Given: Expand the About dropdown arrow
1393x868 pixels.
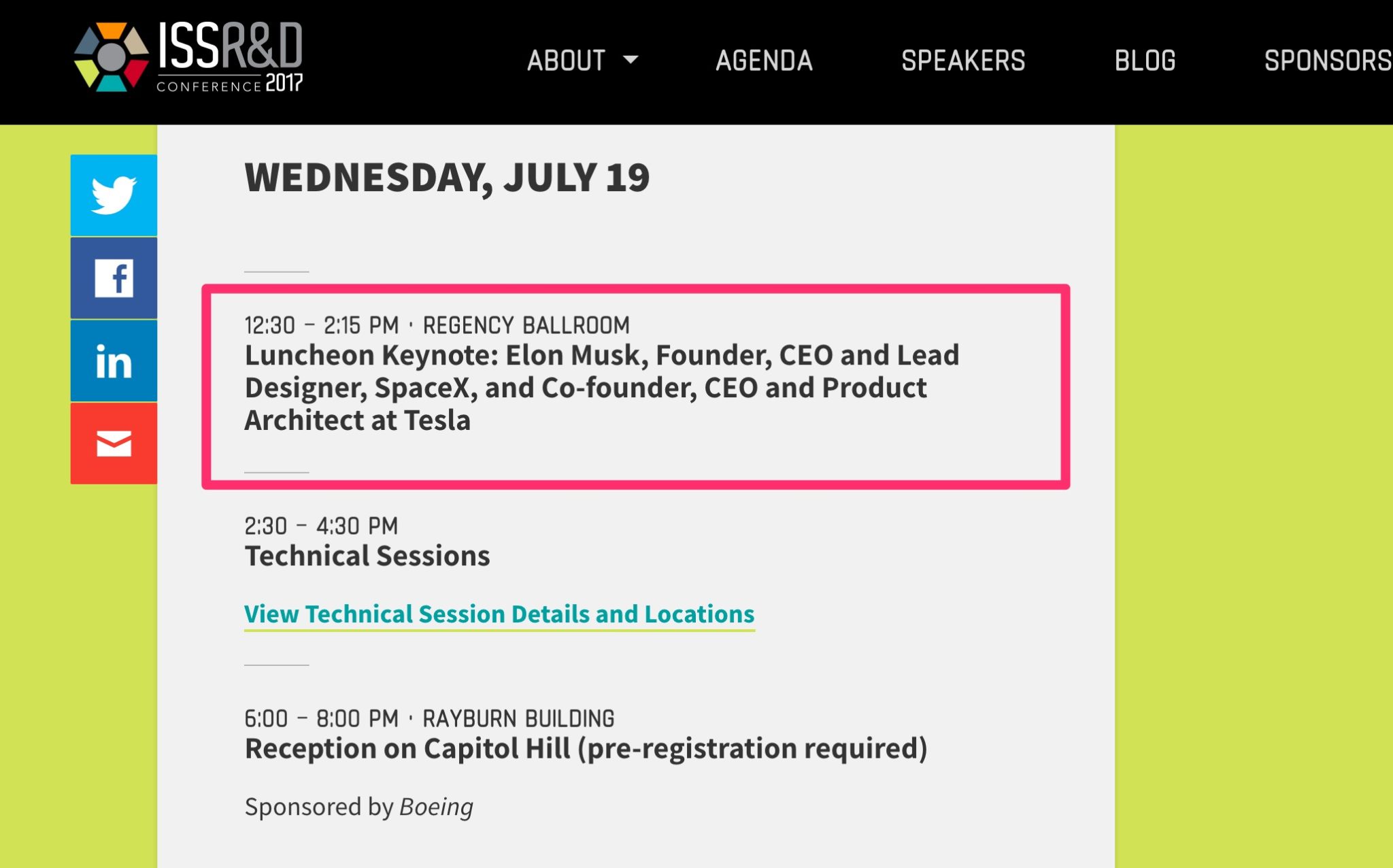Looking at the screenshot, I should 631,60.
